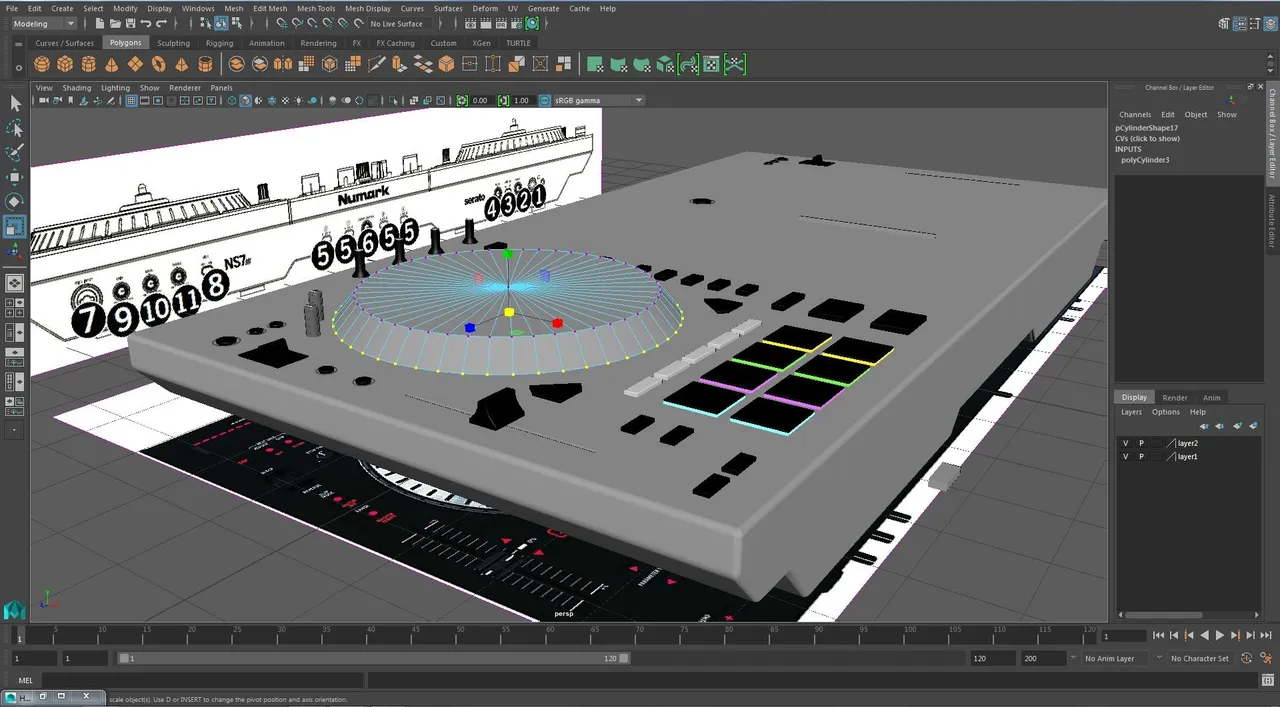Open the Channels menu in Channel Box
The height and width of the screenshot is (707, 1280).
pyautogui.click(x=1135, y=115)
